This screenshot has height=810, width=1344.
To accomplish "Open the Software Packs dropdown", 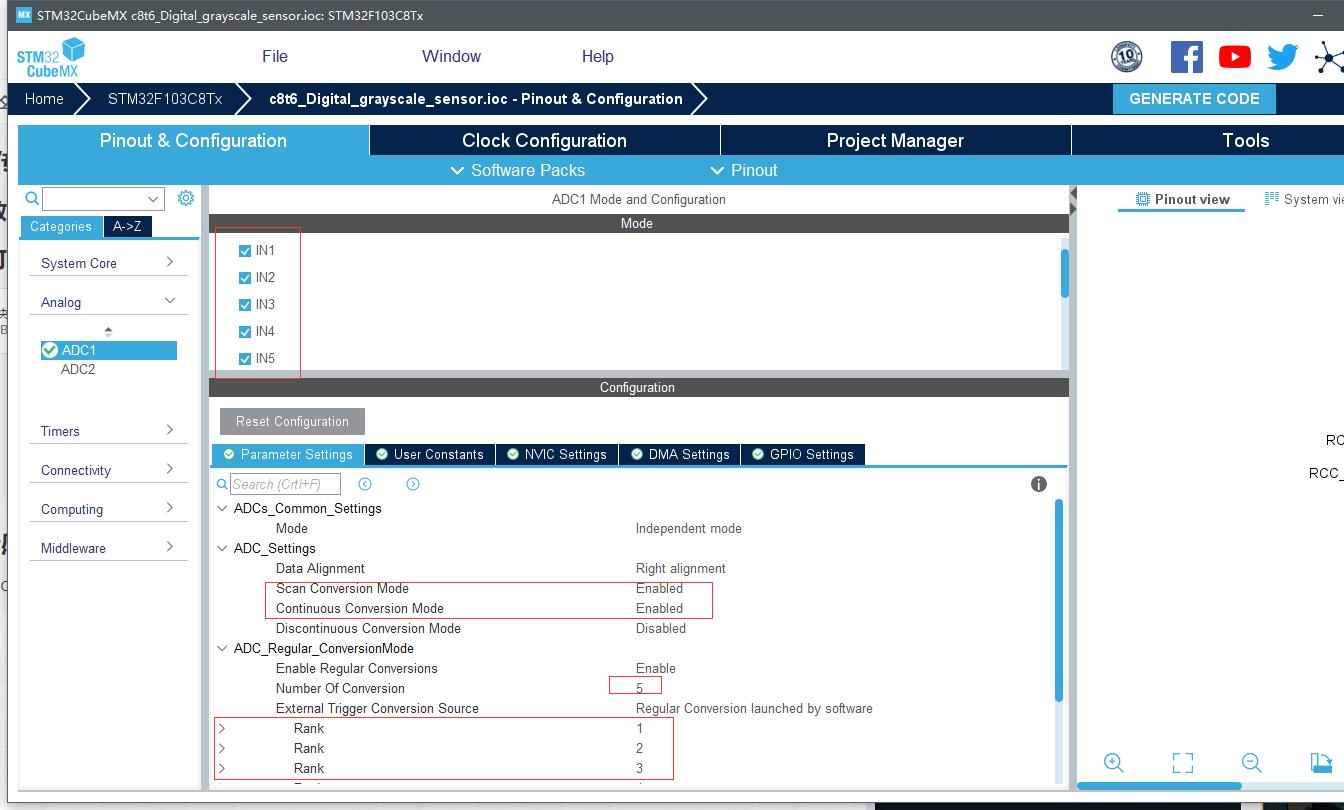I will pos(518,170).
